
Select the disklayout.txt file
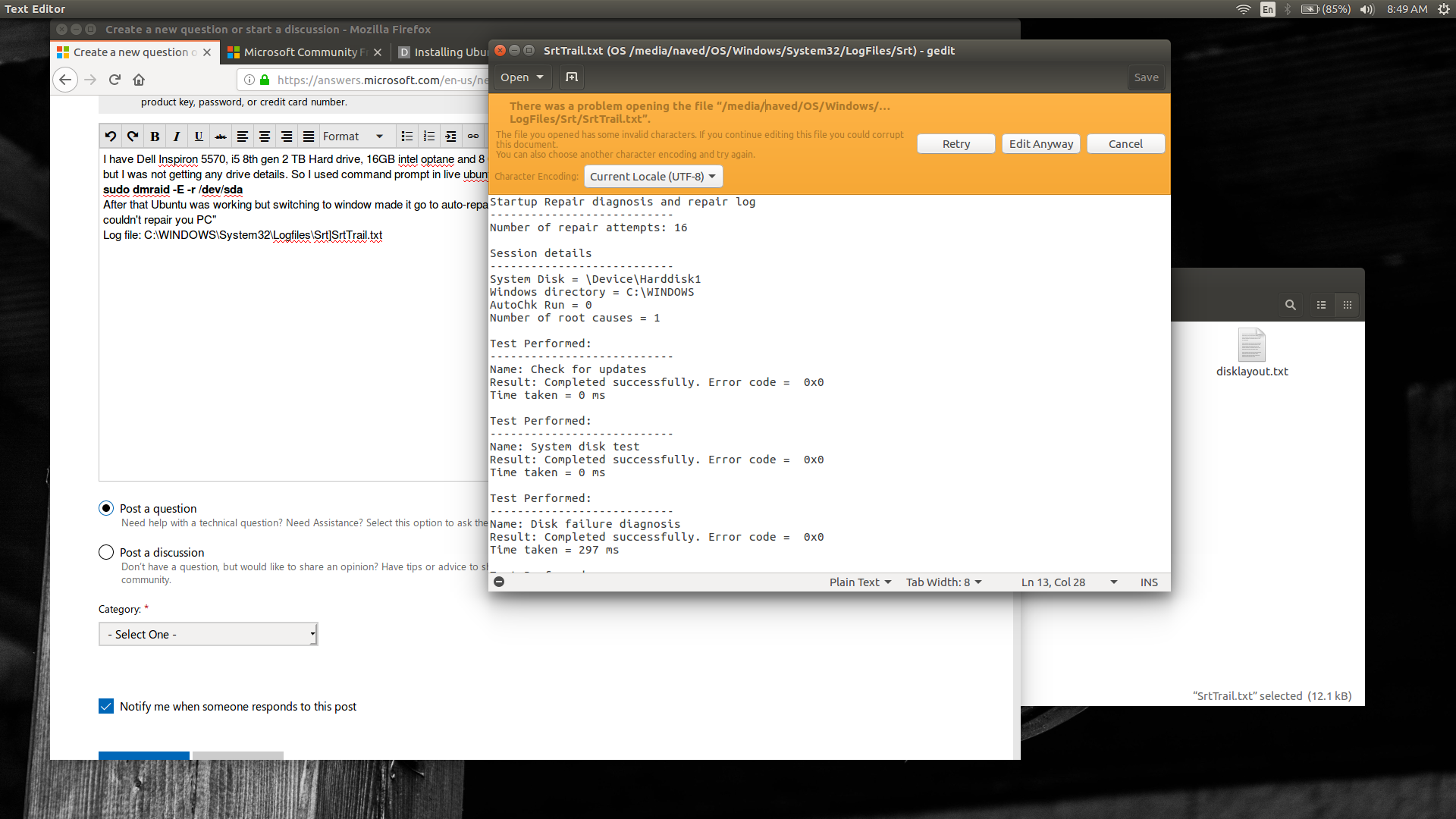1252,353
